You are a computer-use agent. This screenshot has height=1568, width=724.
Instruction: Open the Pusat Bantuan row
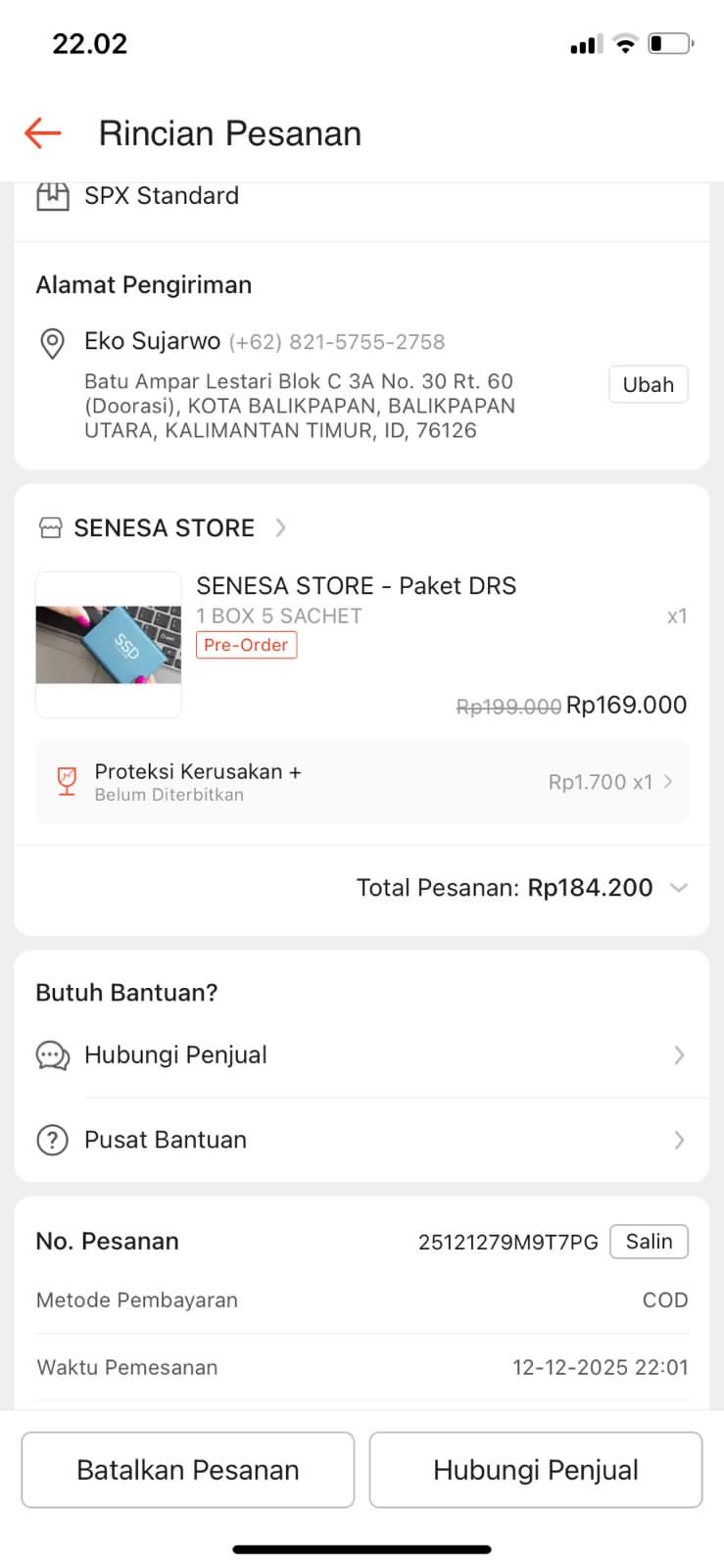(x=361, y=1140)
